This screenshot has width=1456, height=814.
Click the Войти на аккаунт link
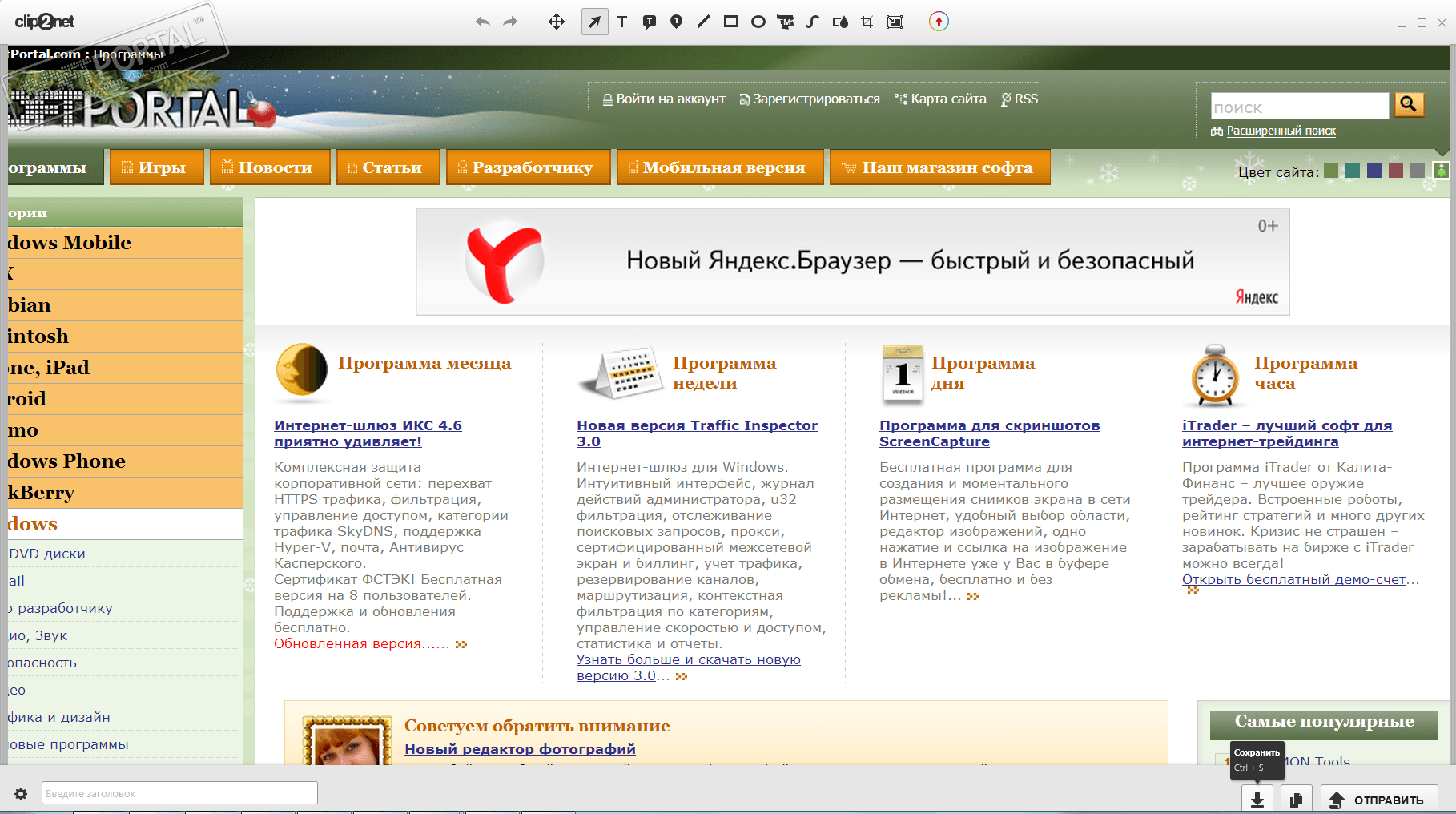(x=670, y=99)
